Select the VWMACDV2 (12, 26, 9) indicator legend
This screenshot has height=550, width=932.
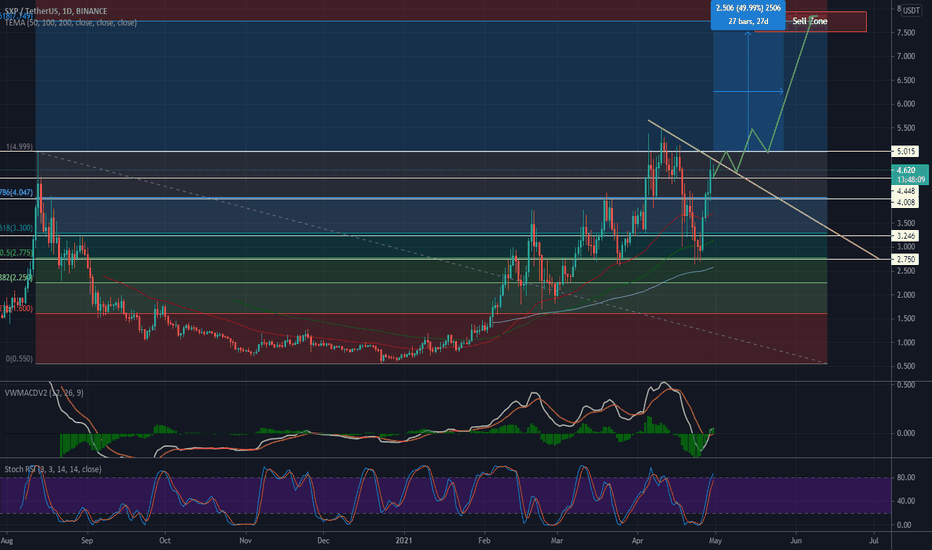pos(44,393)
